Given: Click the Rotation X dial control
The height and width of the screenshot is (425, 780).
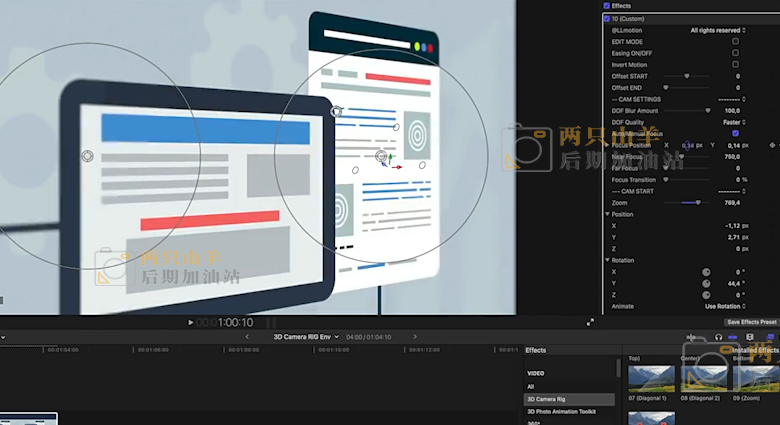Looking at the screenshot, I should pos(706,271).
